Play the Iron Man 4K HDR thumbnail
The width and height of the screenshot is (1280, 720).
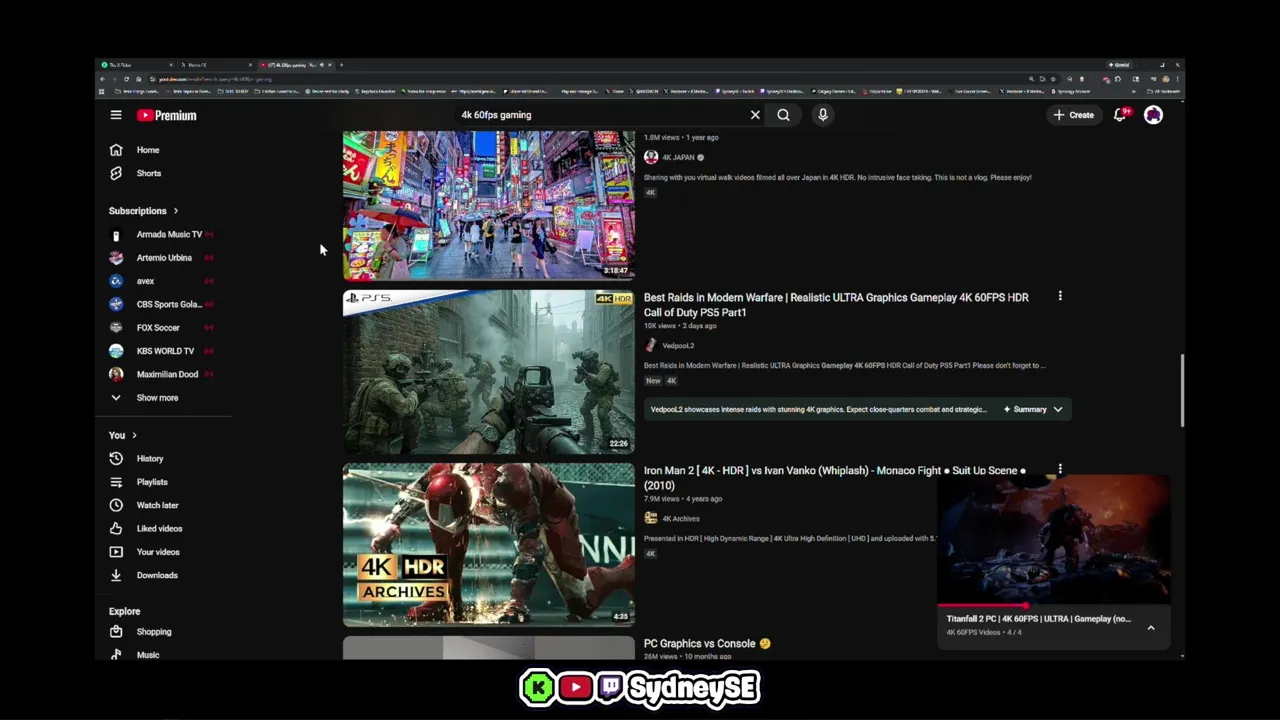[x=489, y=545]
